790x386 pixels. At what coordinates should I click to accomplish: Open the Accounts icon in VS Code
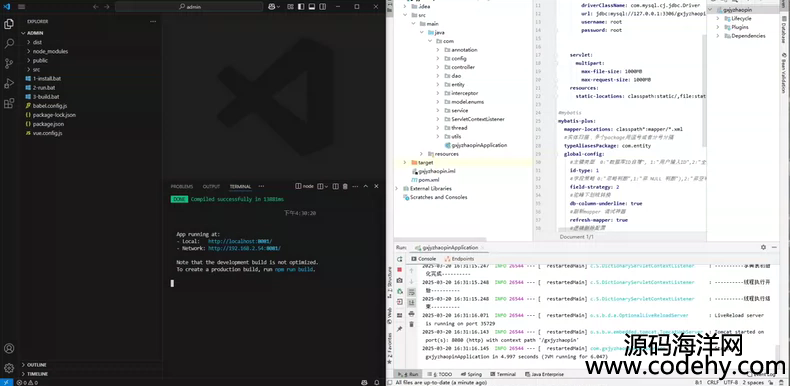tap(9, 348)
